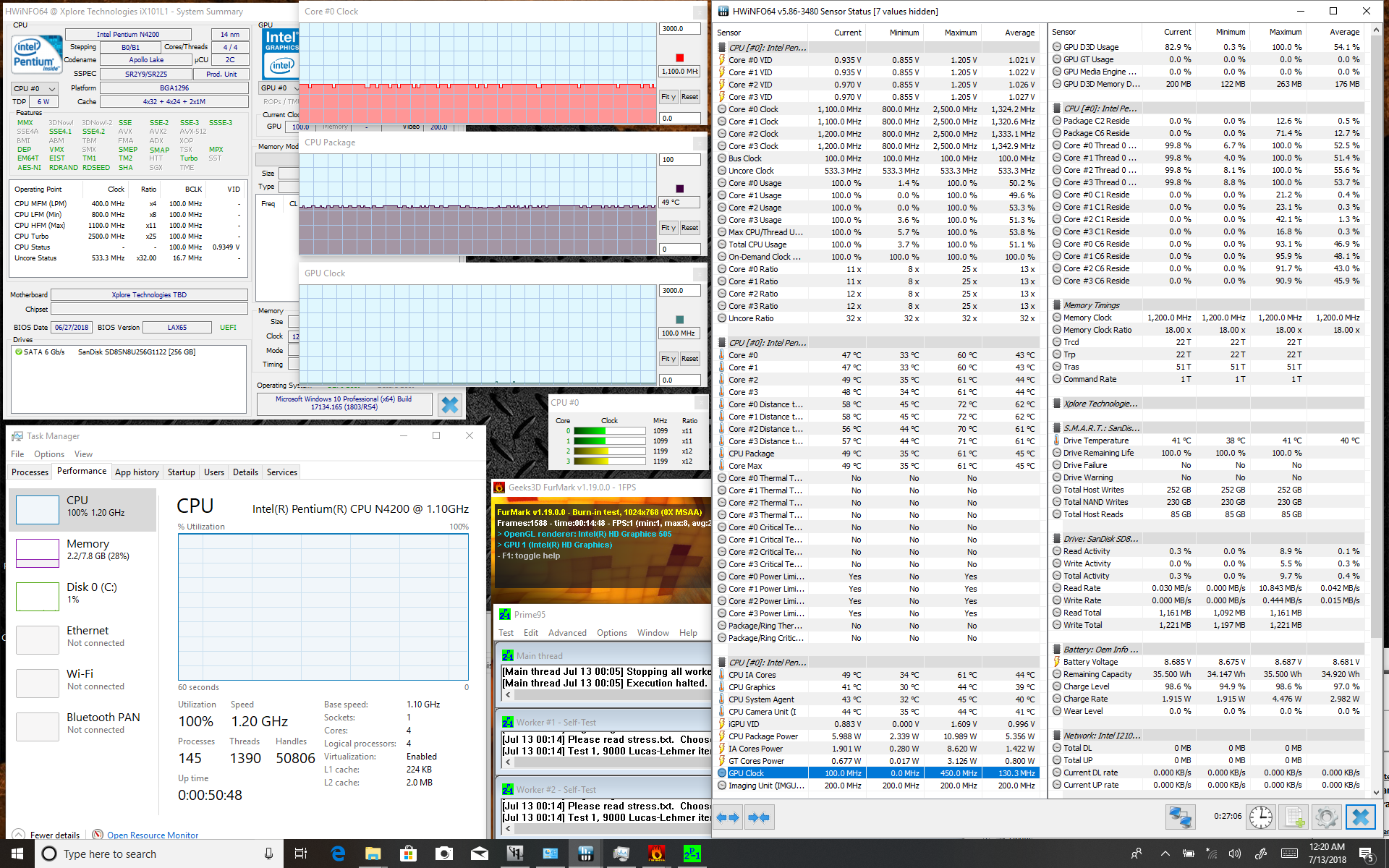
Task: Open FurMark from the Windows taskbar
Action: pyautogui.click(x=656, y=854)
